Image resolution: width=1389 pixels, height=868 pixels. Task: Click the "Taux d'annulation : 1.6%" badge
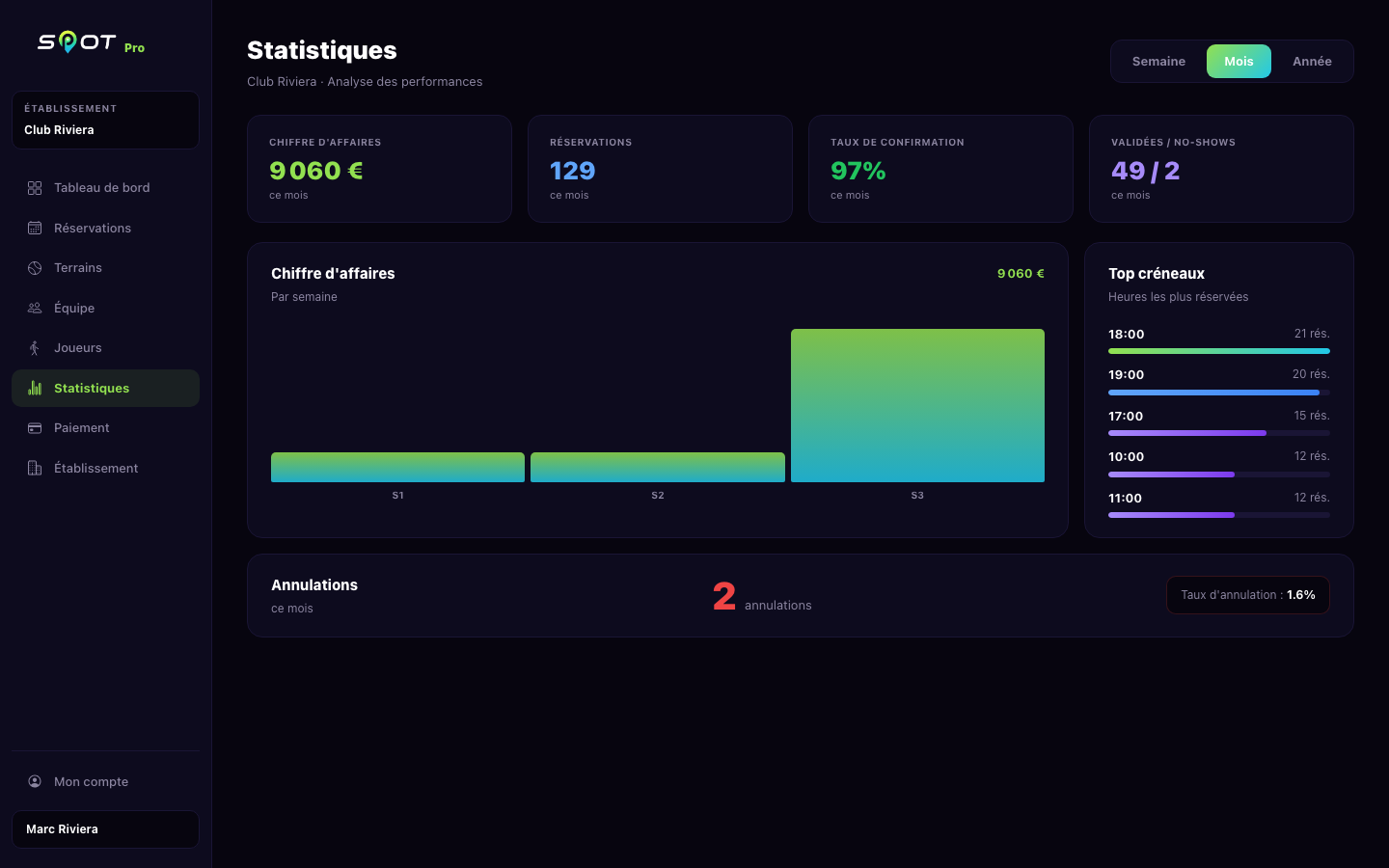pyautogui.click(x=1248, y=595)
